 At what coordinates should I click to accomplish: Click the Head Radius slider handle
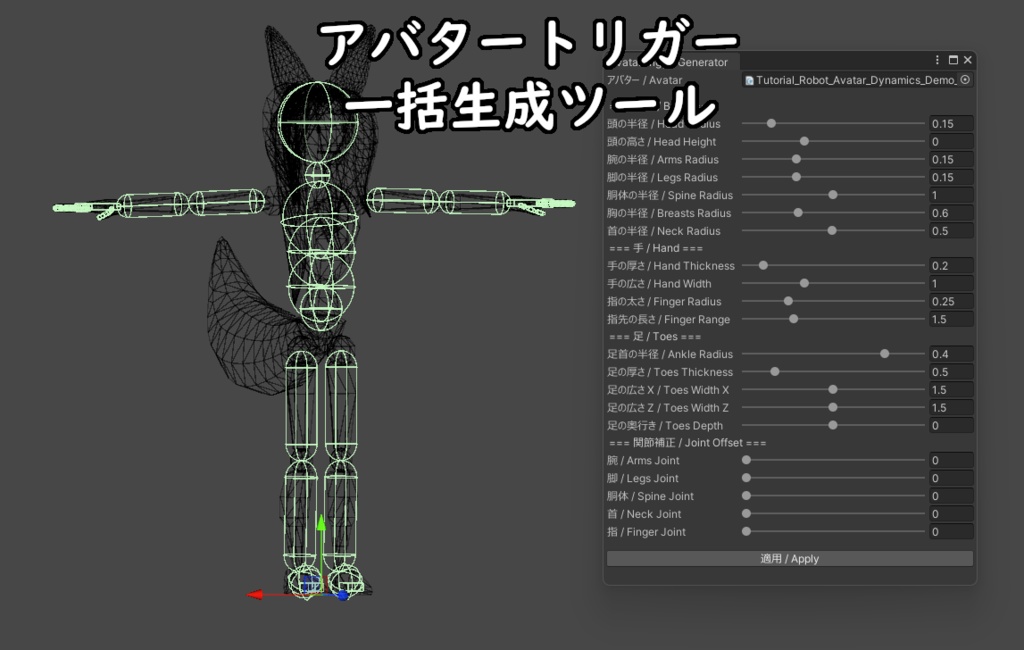click(772, 123)
